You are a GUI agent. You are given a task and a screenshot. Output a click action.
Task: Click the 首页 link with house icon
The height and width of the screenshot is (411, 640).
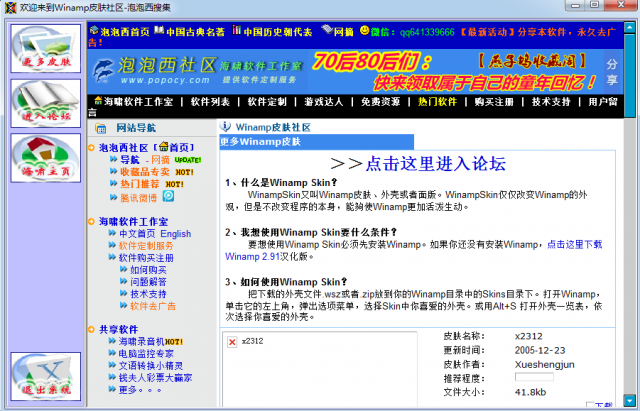174,147
